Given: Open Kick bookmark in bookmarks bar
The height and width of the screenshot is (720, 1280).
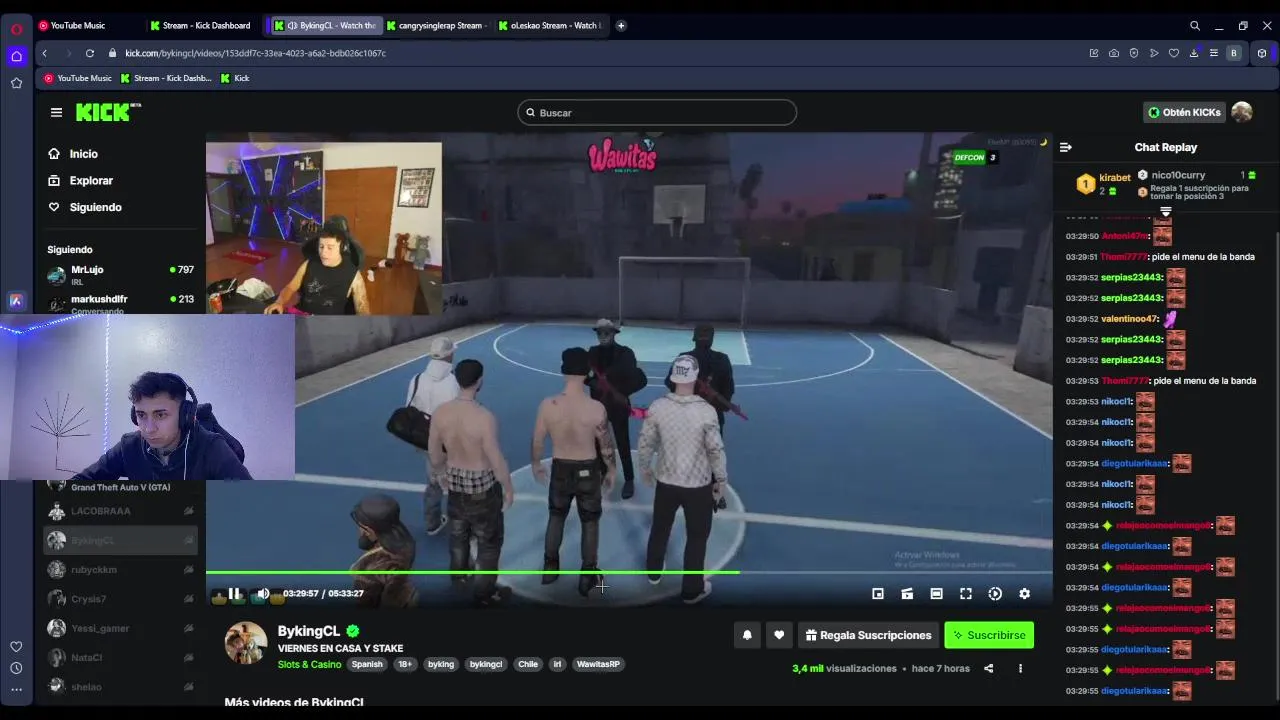Looking at the screenshot, I should click(235, 78).
